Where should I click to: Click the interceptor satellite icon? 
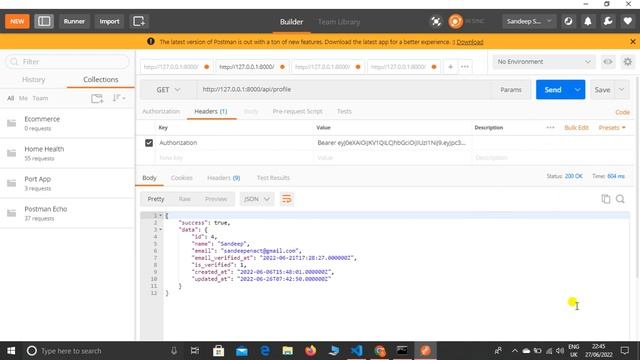(x=436, y=21)
